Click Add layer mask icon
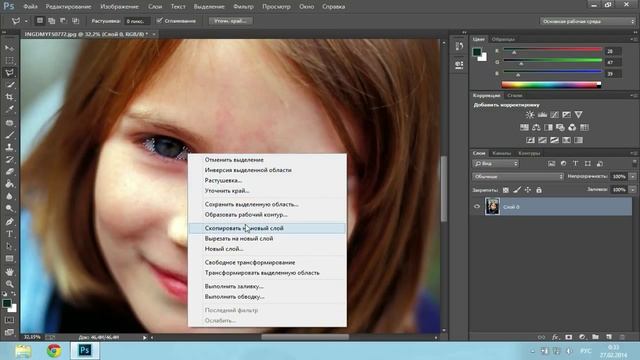Viewport: 640px width, 360px height. pos(569,337)
